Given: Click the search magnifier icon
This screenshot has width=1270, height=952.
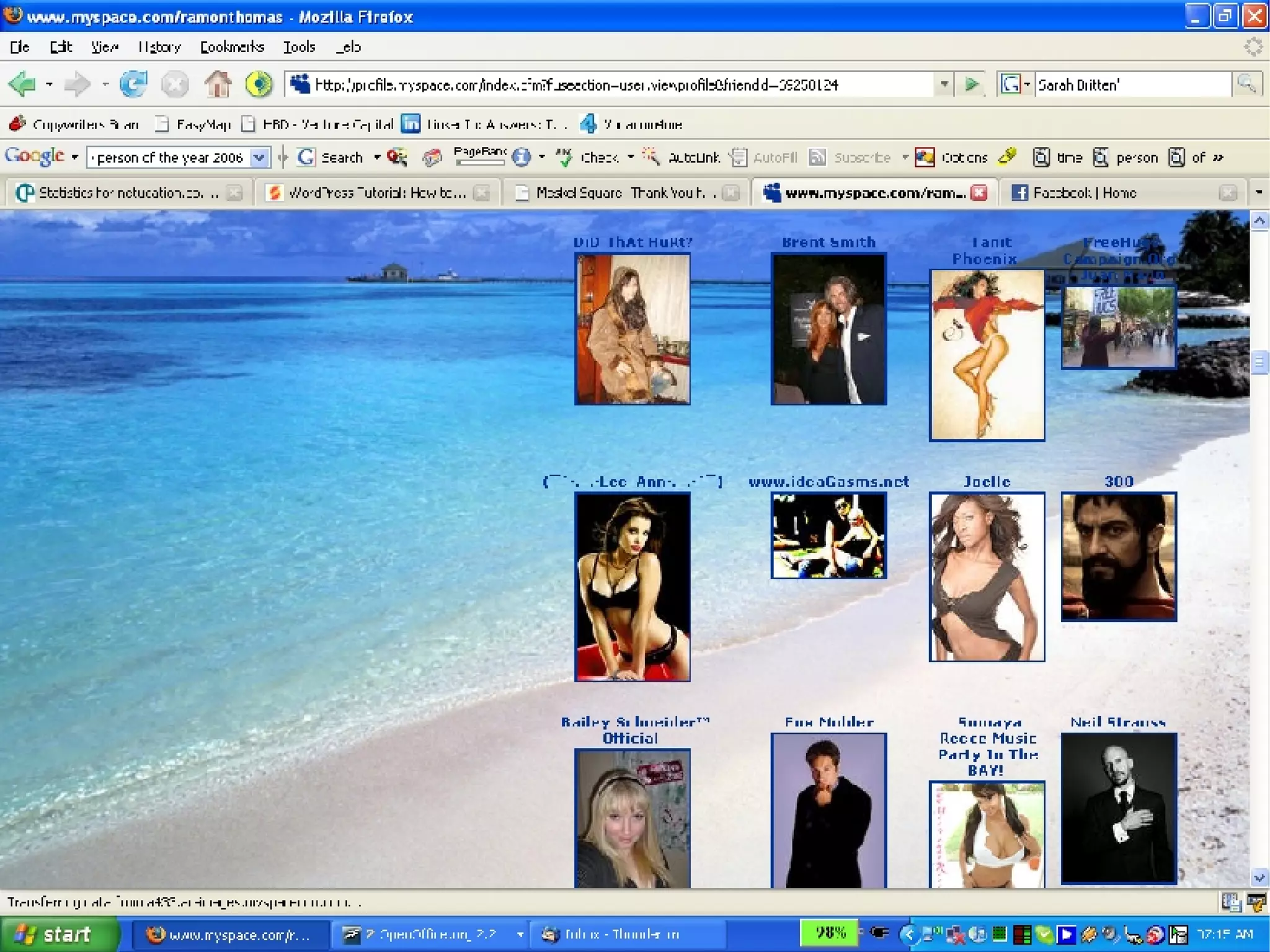Looking at the screenshot, I should coord(1246,84).
